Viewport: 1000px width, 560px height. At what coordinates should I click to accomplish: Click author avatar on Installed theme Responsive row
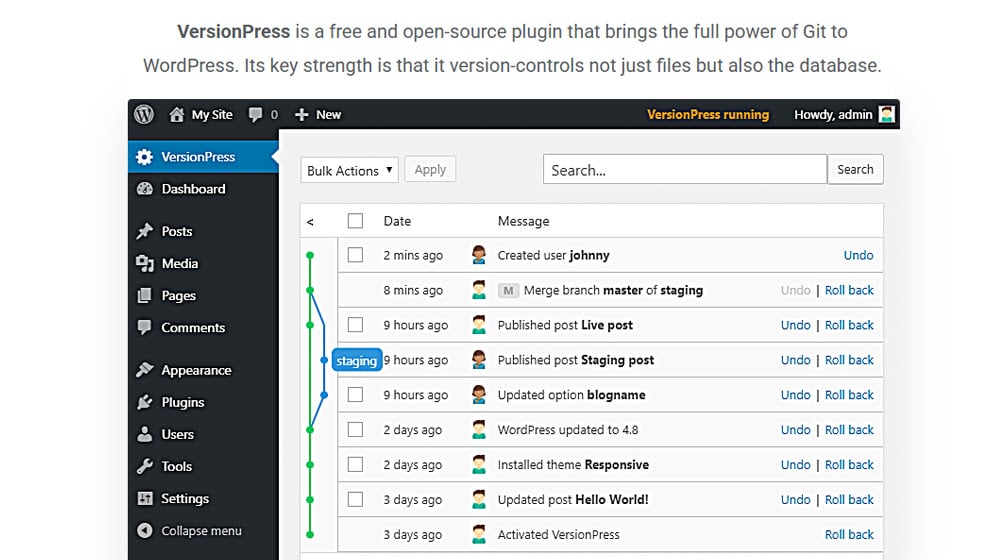pos(479,464)
